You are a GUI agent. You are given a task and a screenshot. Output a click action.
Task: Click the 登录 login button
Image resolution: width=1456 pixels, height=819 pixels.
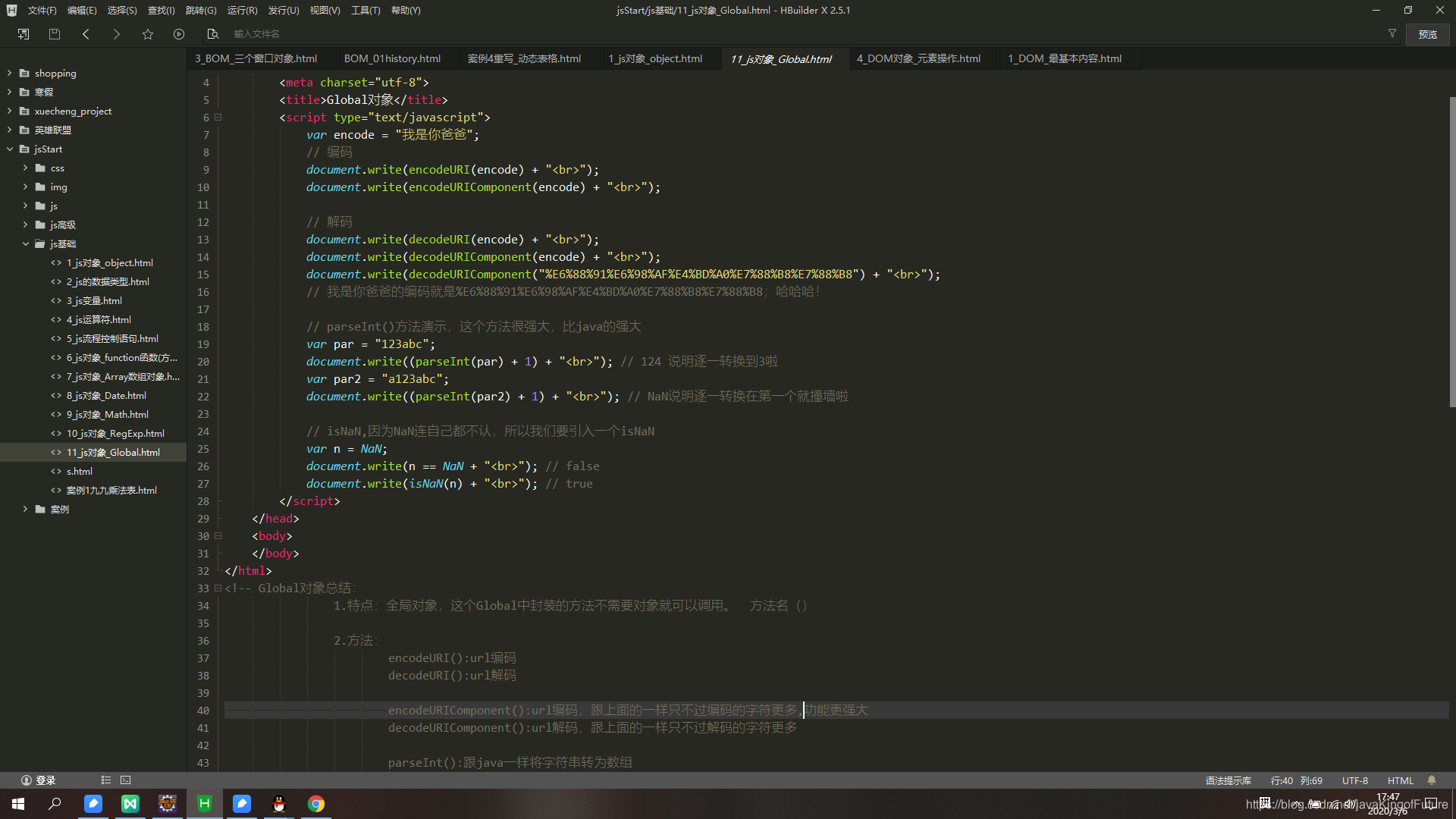click(39, 780)
